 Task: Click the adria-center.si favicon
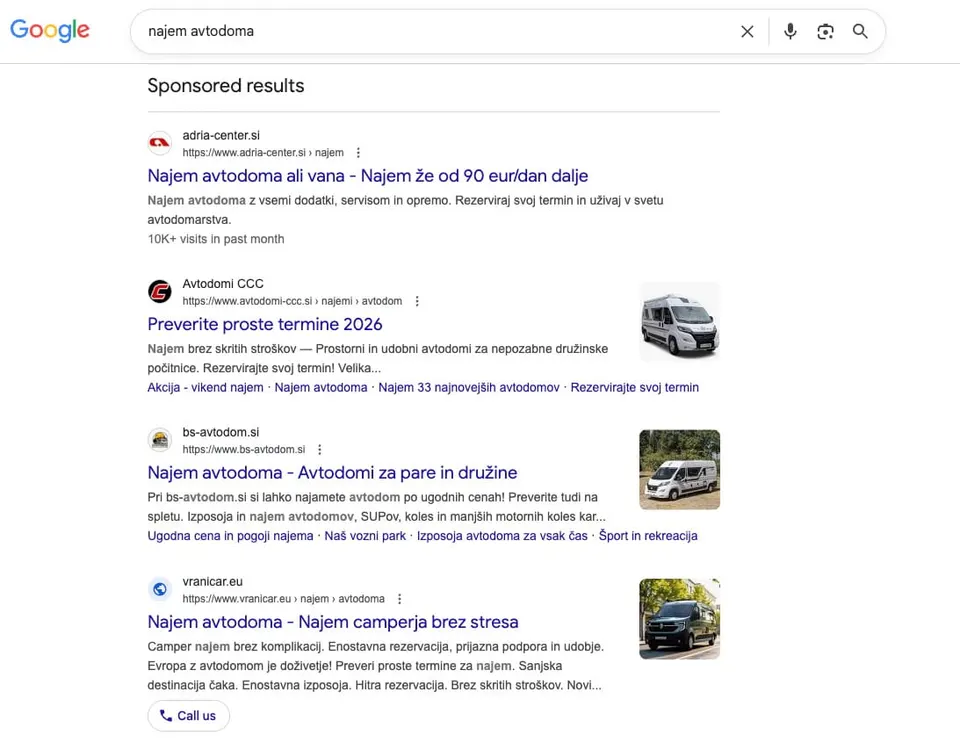(x=160, y=143)
